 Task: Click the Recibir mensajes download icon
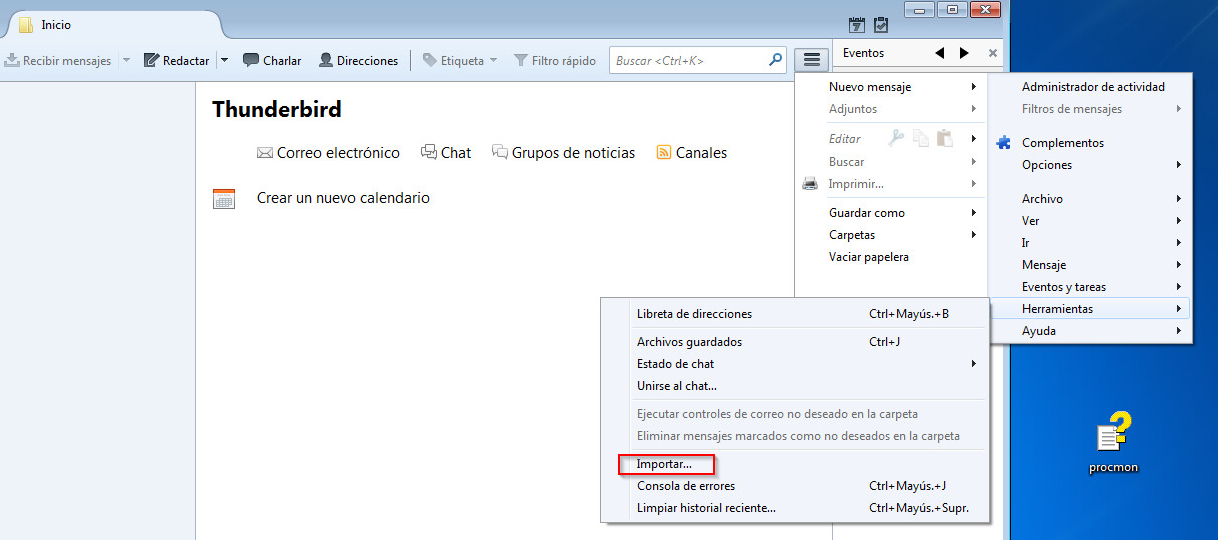point(12,61)
